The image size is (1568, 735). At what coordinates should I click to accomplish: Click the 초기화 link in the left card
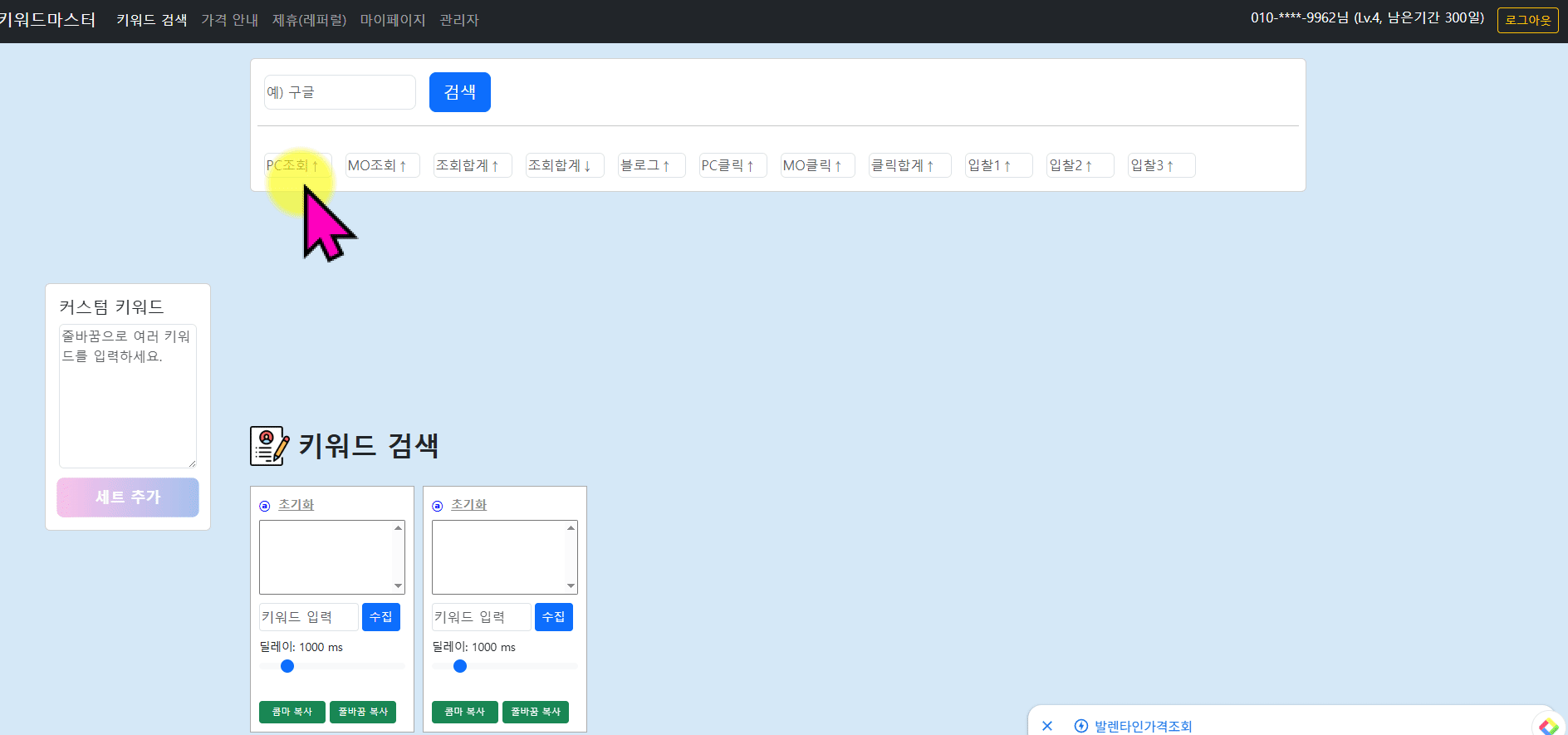point(296,505)
